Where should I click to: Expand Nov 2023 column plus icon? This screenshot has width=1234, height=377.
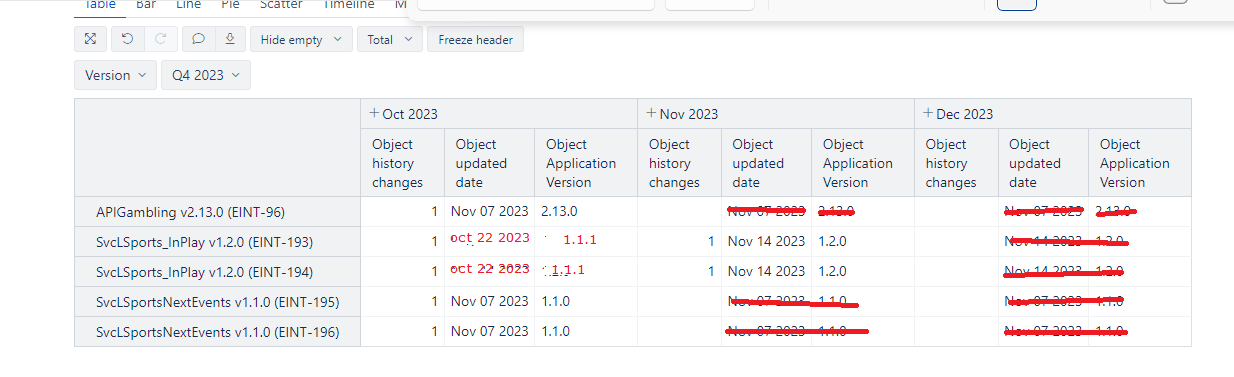(651, 114)
